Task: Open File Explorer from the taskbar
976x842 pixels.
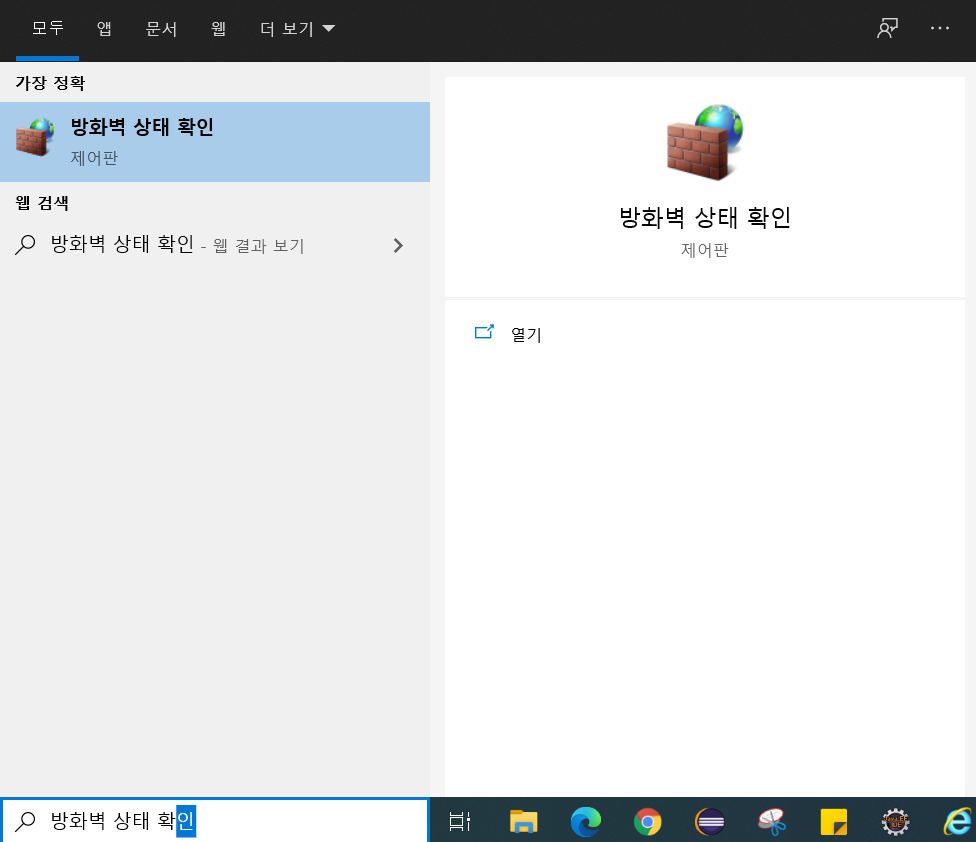Action: (522, 821)
